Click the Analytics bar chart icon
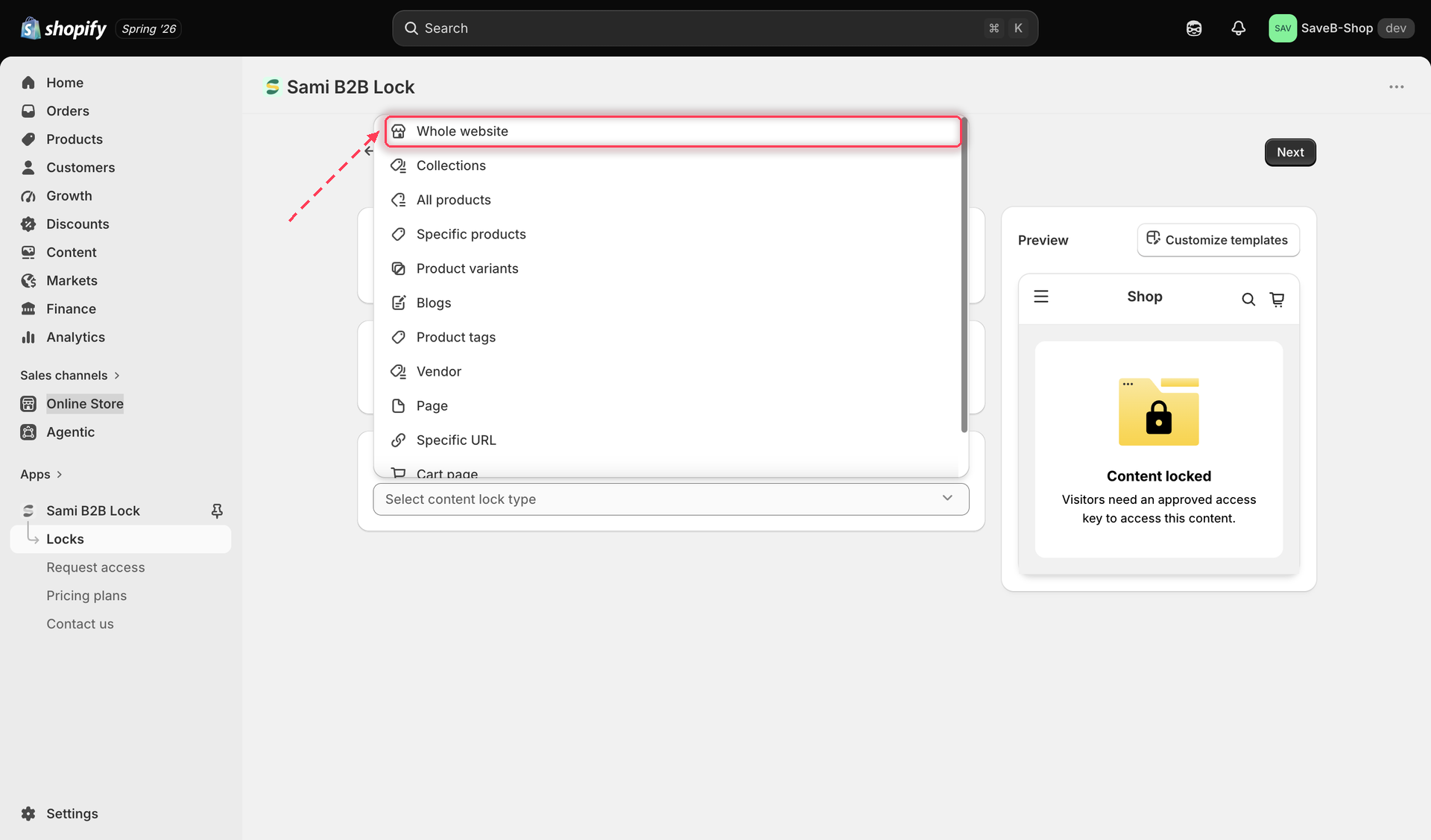1431x840 pixels. click(x=28, y=337)
